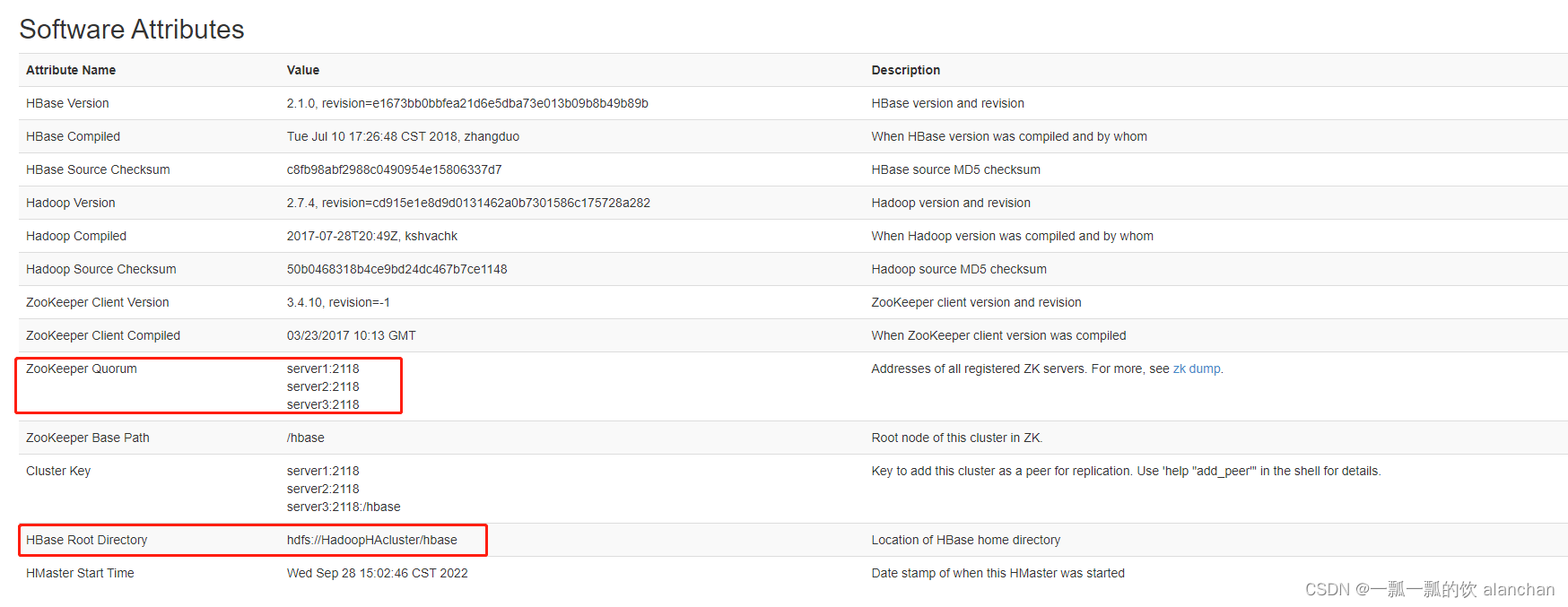1568x607 pixels.
Task: Click the Value column header
Action: tap(302, 70)
